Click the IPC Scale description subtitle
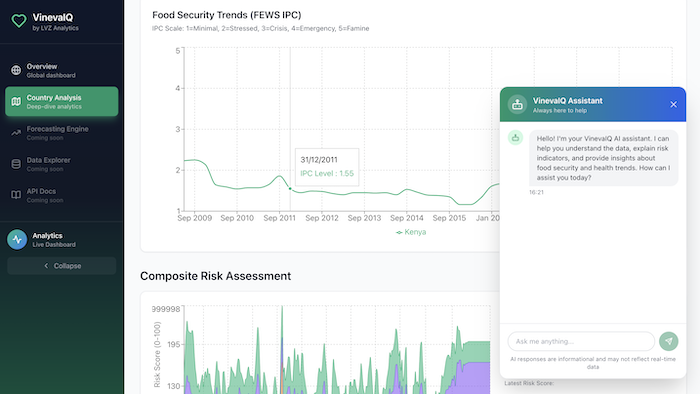The image size is (700, 394). tap(260, 29)
